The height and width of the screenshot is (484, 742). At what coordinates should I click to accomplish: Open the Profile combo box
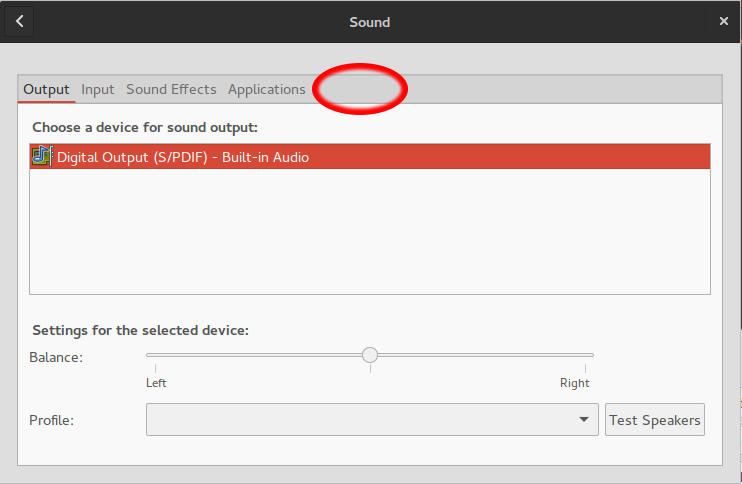[372, 420]
